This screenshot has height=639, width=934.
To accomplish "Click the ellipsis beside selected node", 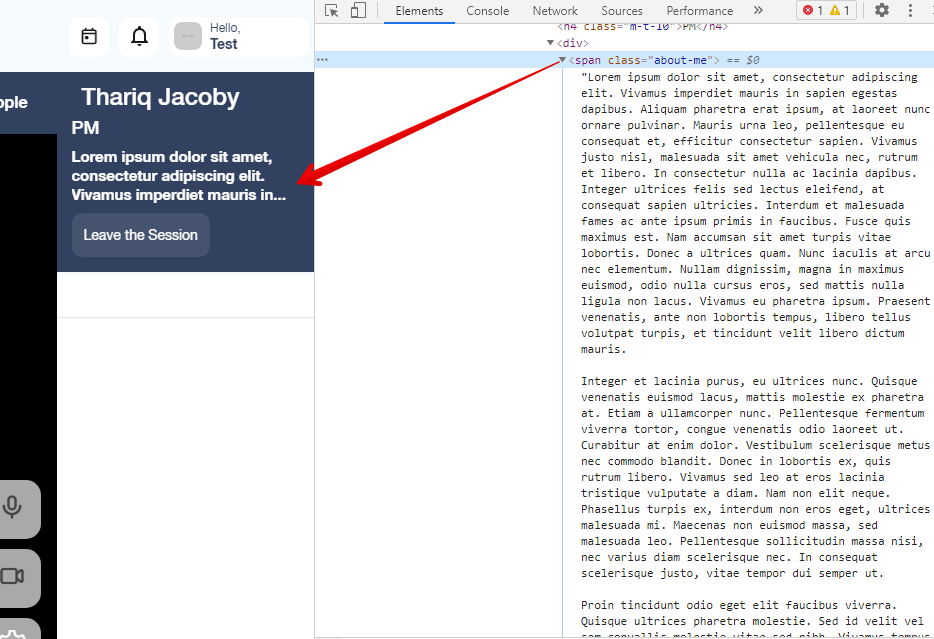I will [322, 60].
